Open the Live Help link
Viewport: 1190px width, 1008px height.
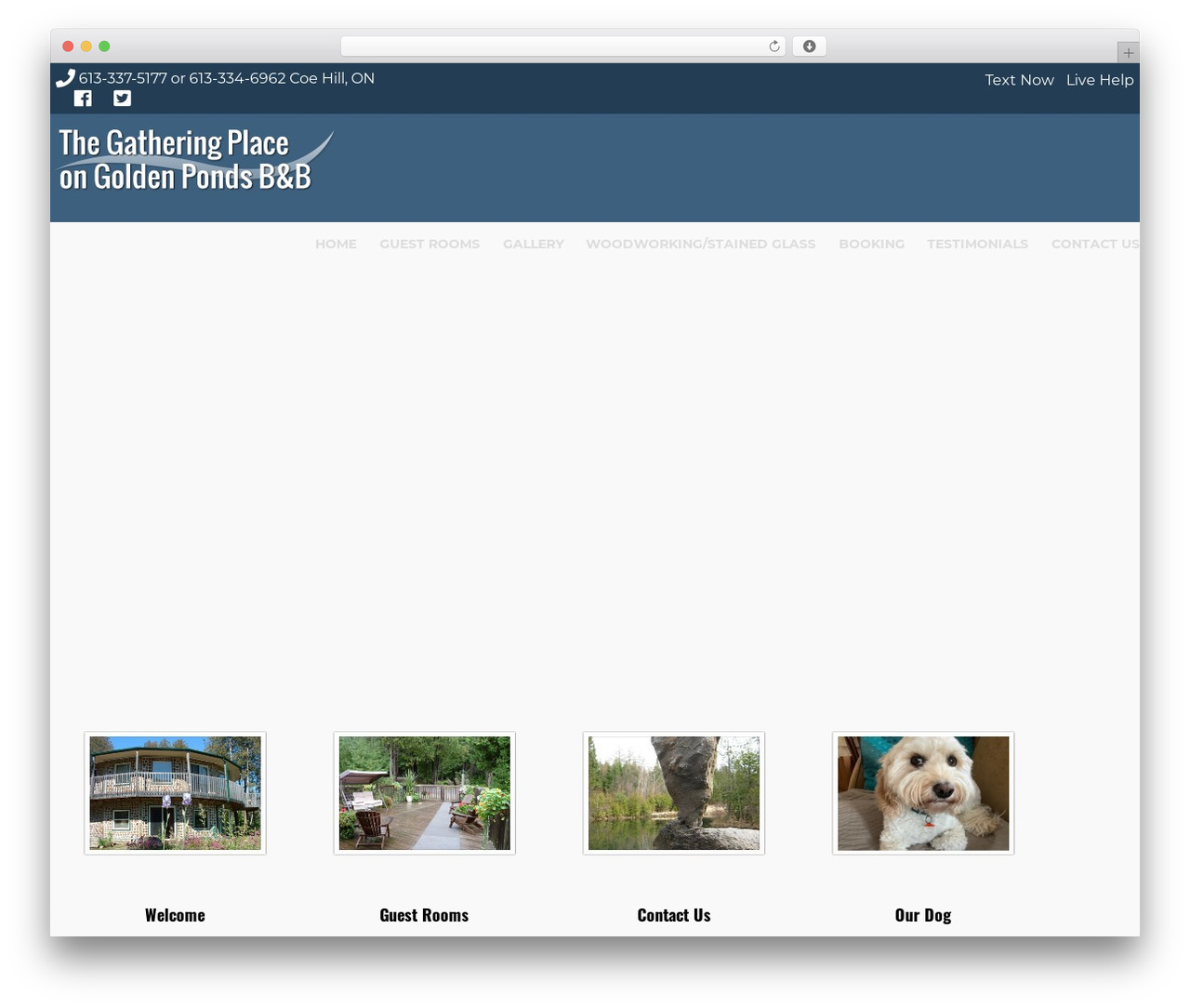click(x=1100, y=80)
